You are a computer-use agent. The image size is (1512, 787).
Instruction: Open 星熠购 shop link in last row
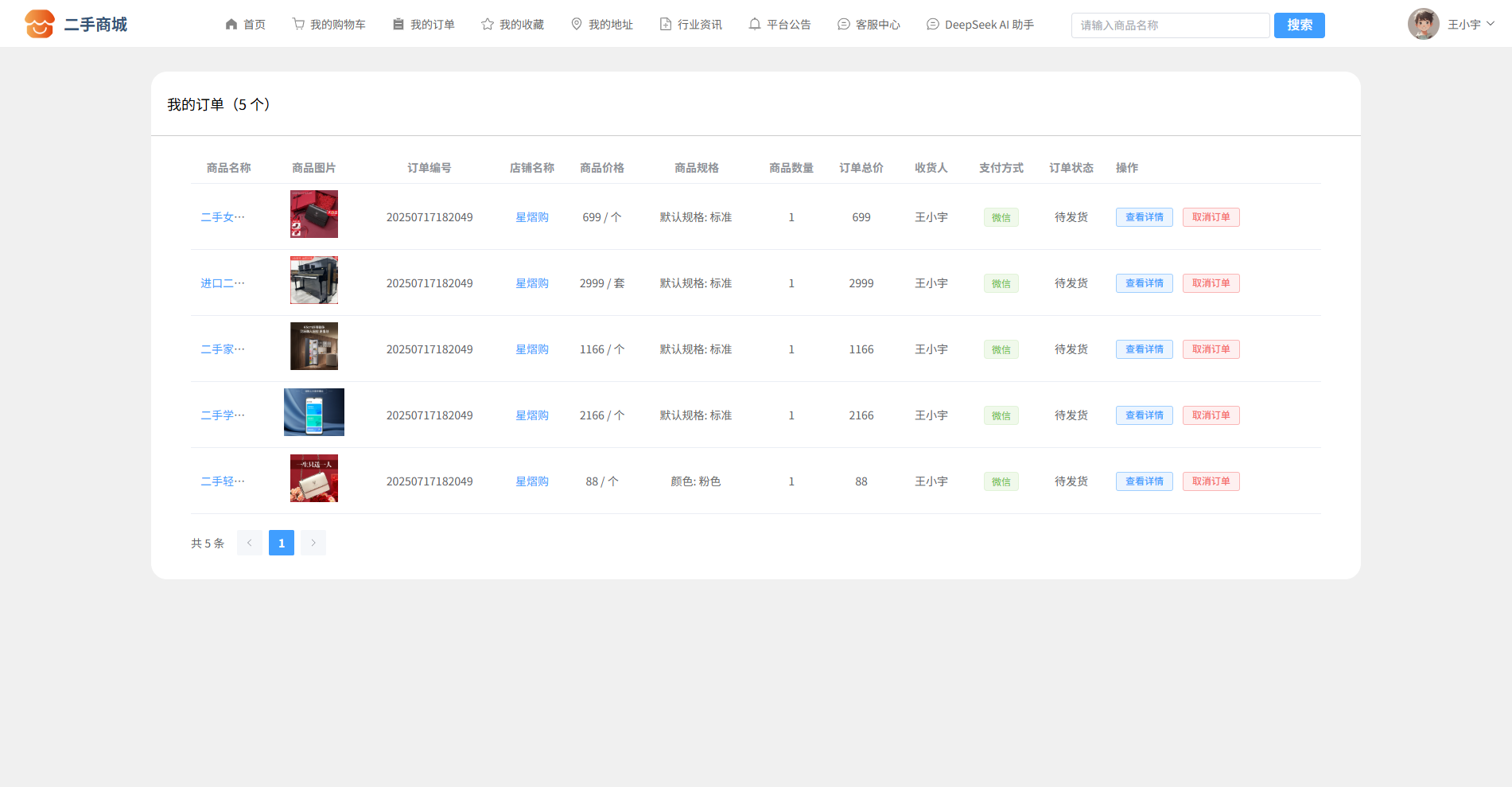pyautogui.click(x=532, y=481)
